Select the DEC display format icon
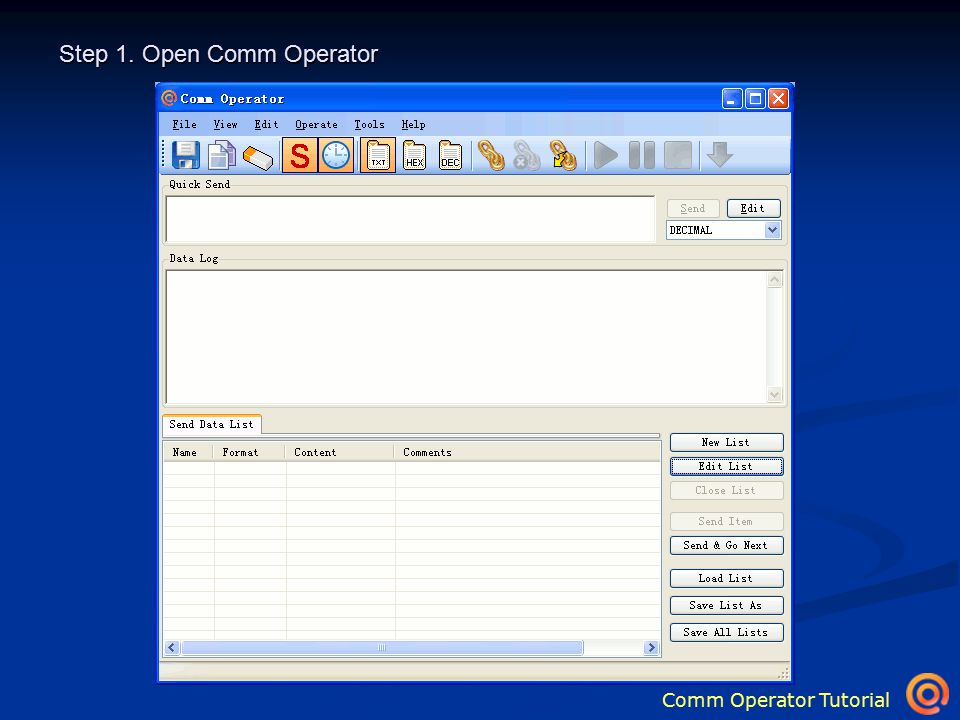960x720 pixels. click(450, 156)
